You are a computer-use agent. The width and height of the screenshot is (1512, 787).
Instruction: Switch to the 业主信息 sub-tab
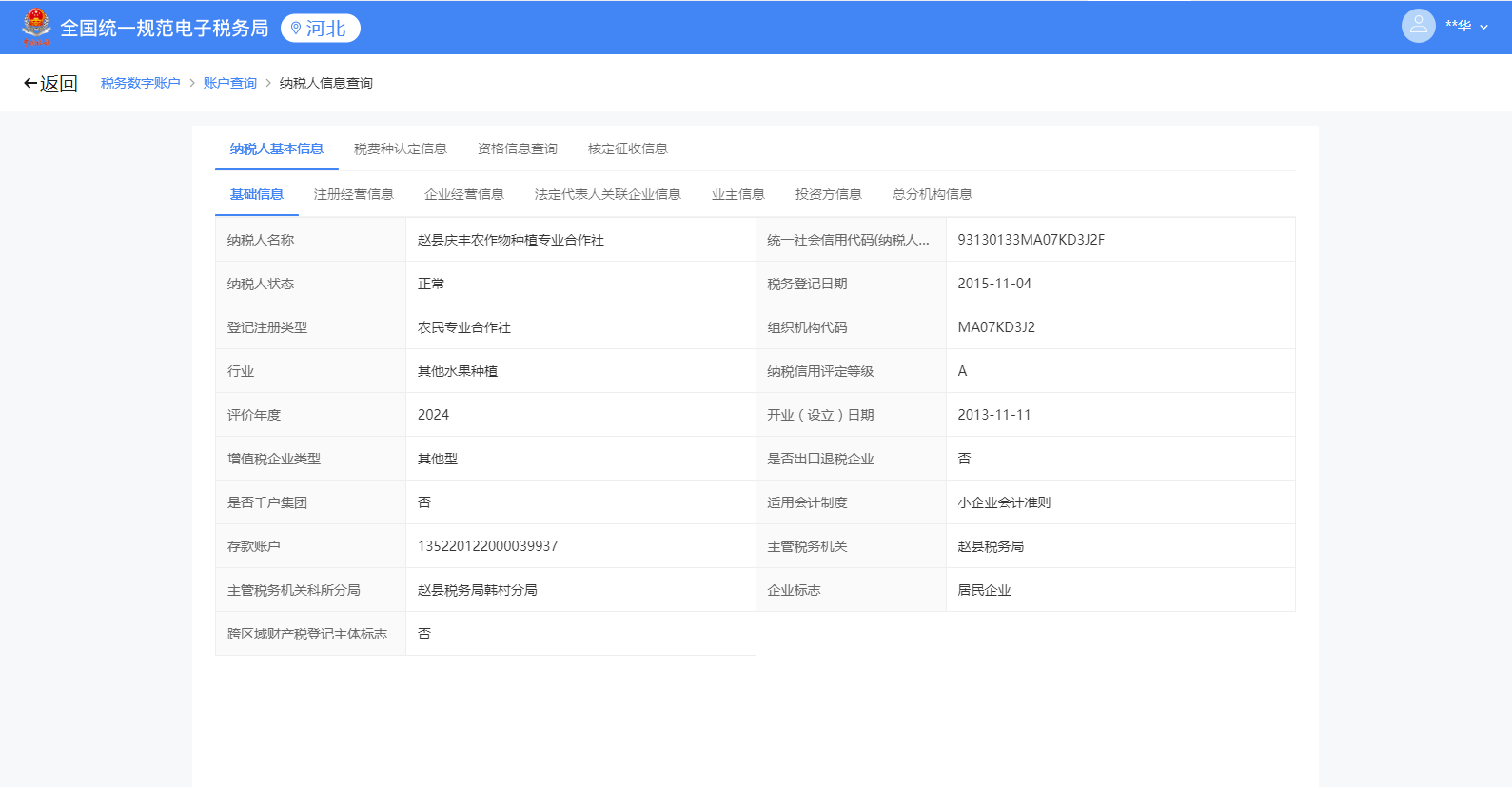737,195
